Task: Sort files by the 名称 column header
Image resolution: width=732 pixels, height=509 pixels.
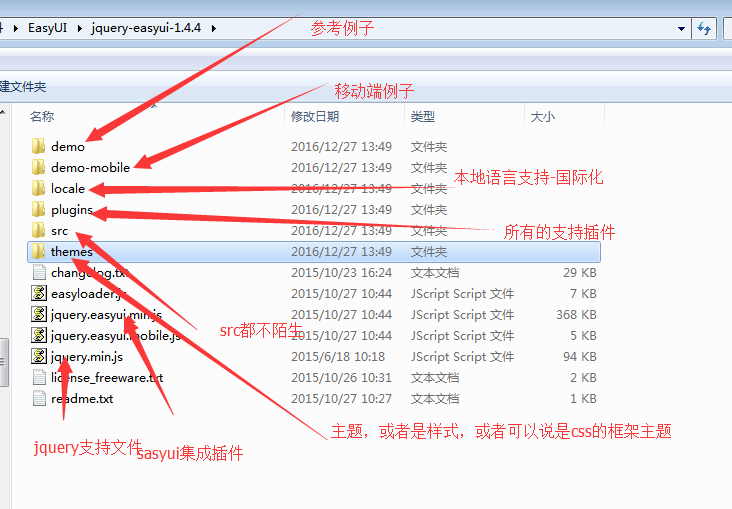Action: (x=42, y=116)
